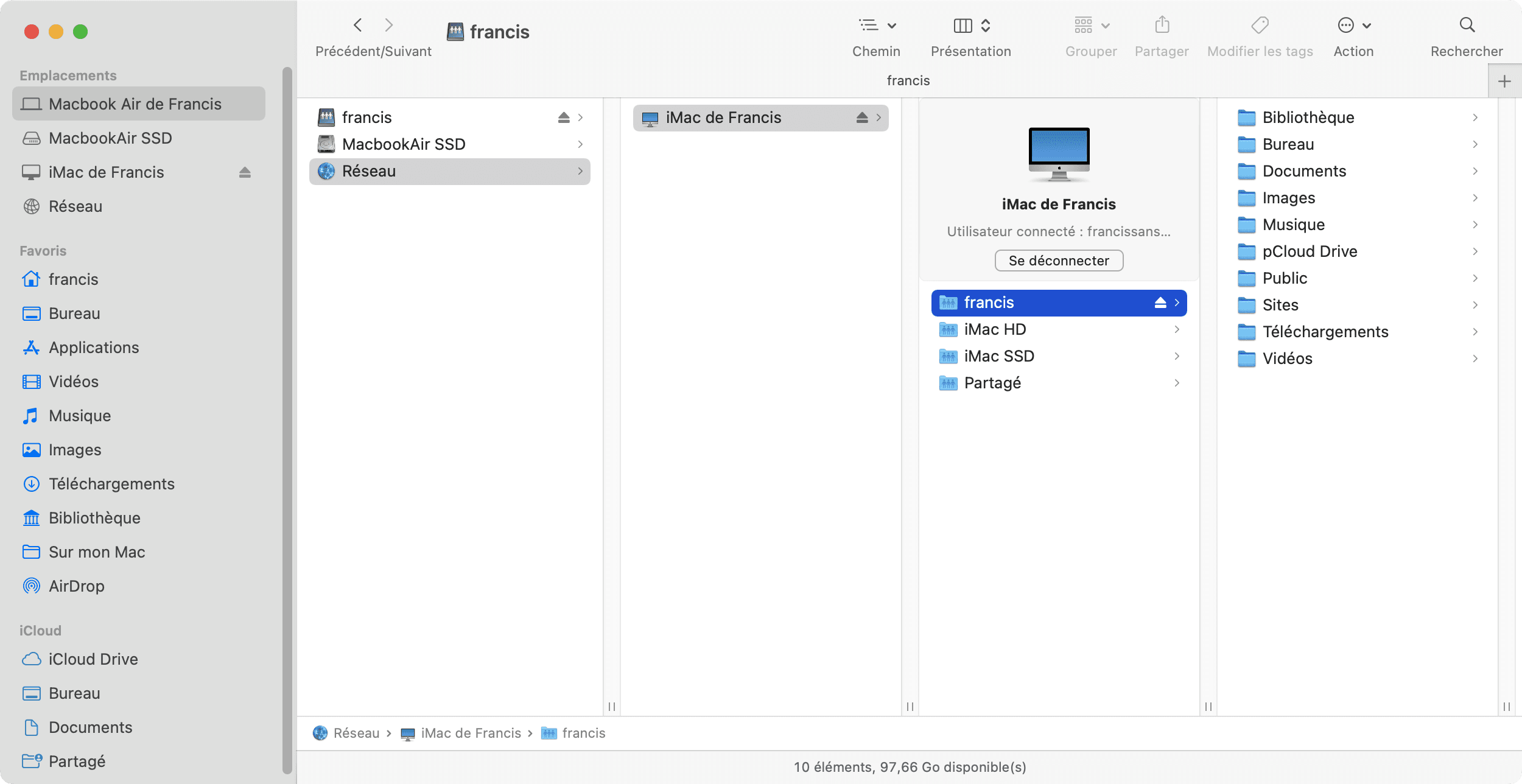Go back with the Précédent arrow
This screenshot has height=784, width=1522.
pos(358,25)
